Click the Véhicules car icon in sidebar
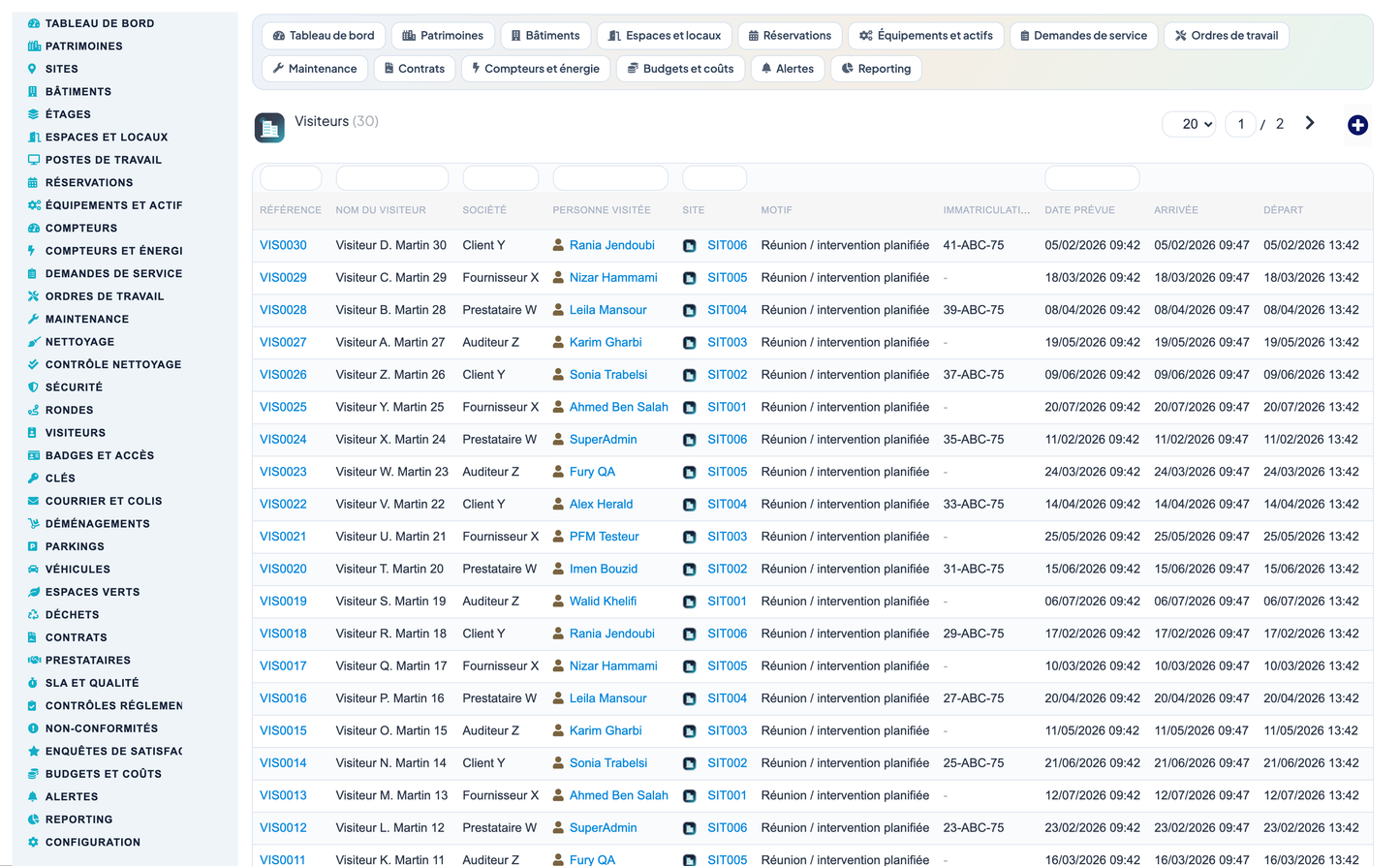The image size is (1400, 866). [x=33, y=570]
